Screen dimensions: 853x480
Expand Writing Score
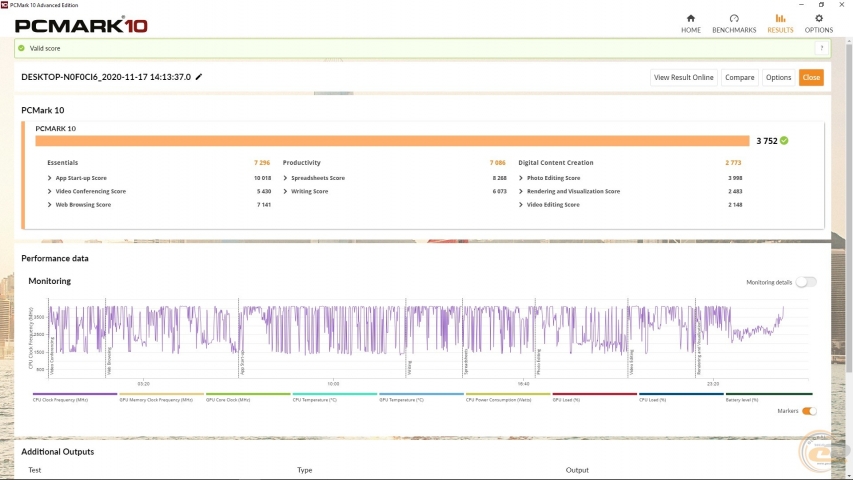click(x=285, y=192)
